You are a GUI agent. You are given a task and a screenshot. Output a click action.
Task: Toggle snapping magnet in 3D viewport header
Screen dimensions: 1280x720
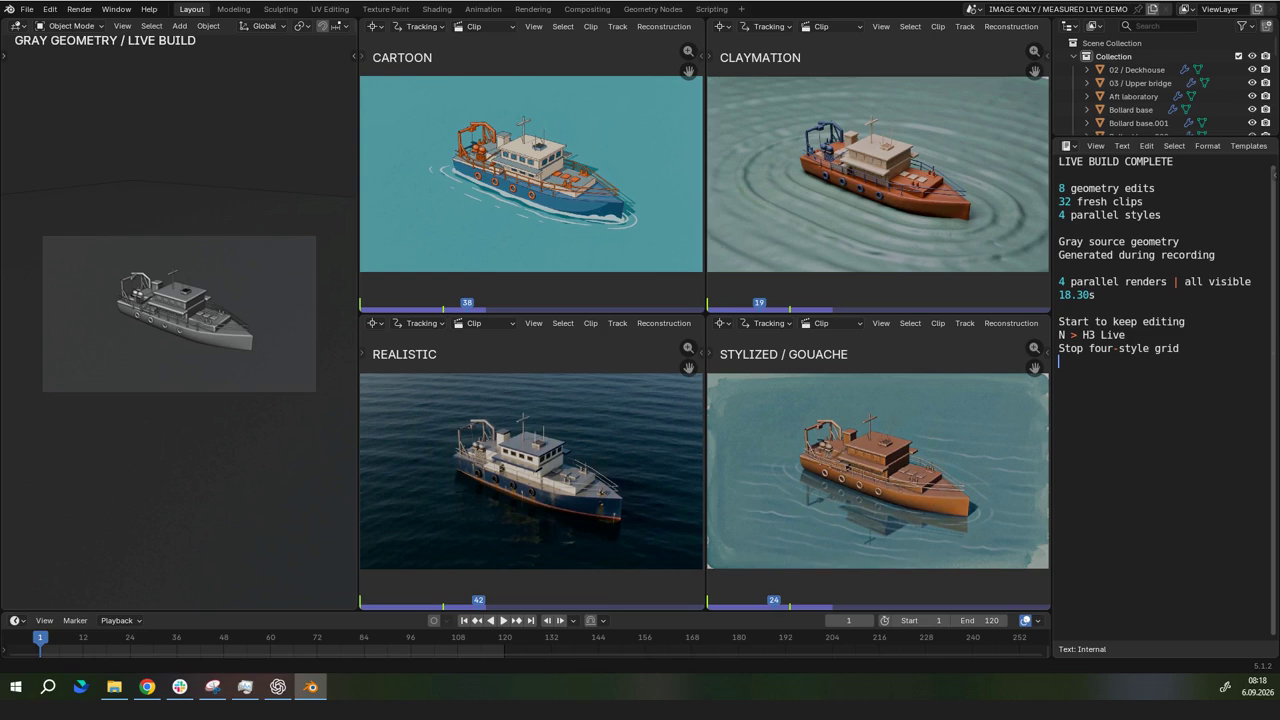[x=323, y=26]
